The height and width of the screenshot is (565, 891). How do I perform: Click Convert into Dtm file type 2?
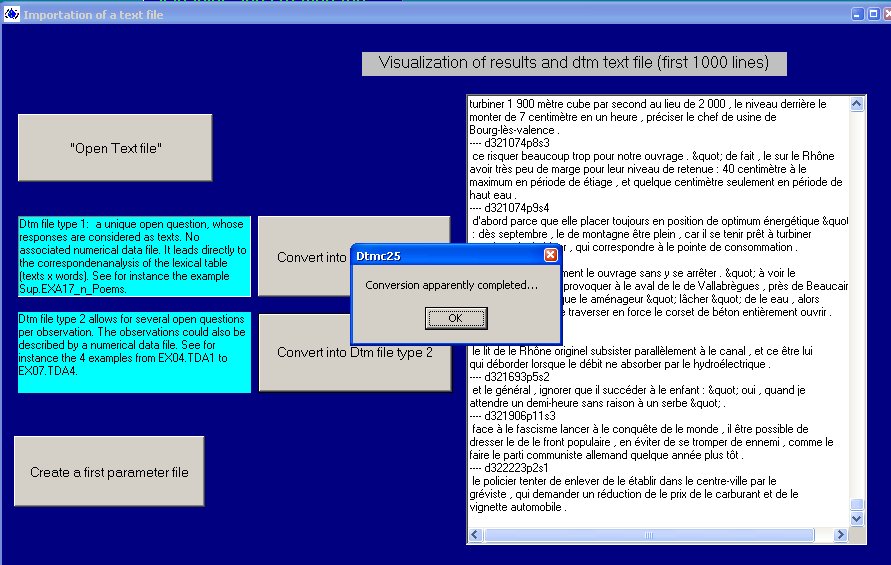tap(355, 352)
